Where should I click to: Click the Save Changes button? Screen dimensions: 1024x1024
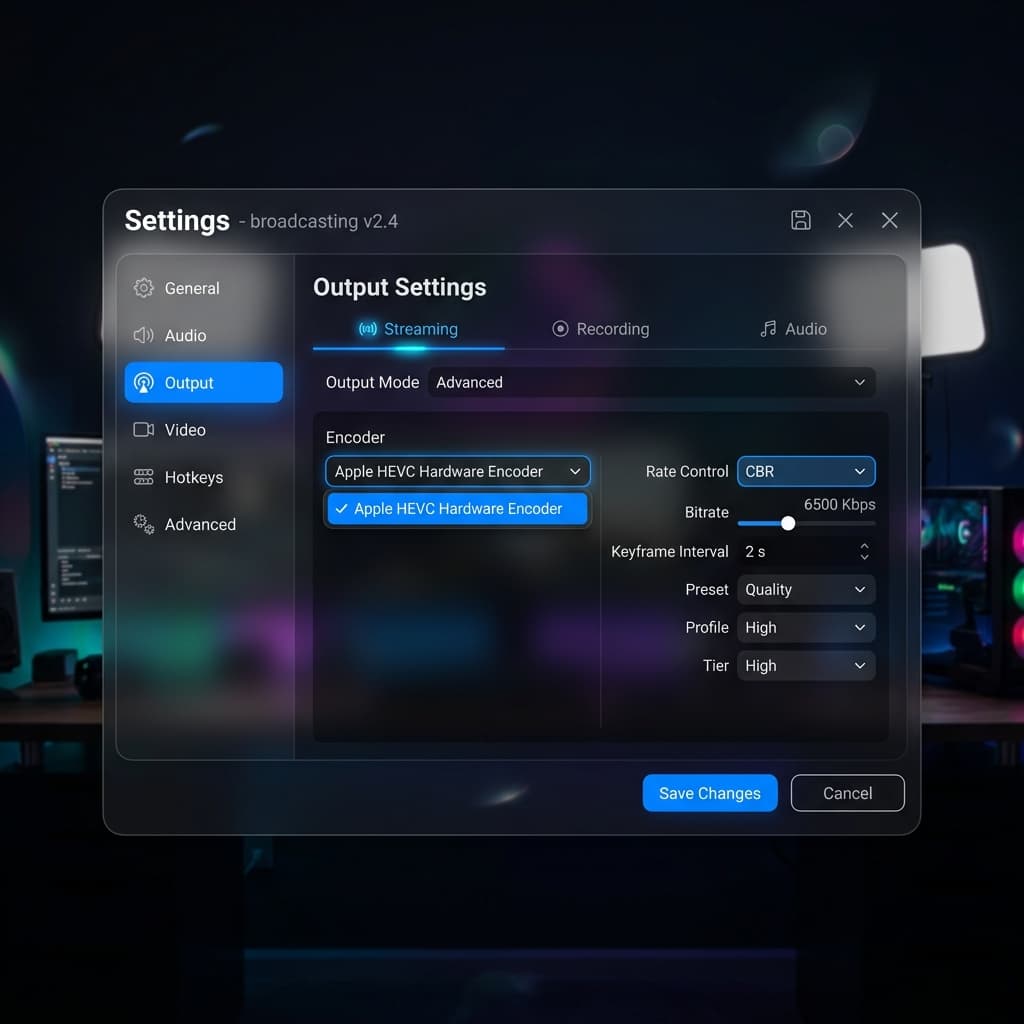710,793
